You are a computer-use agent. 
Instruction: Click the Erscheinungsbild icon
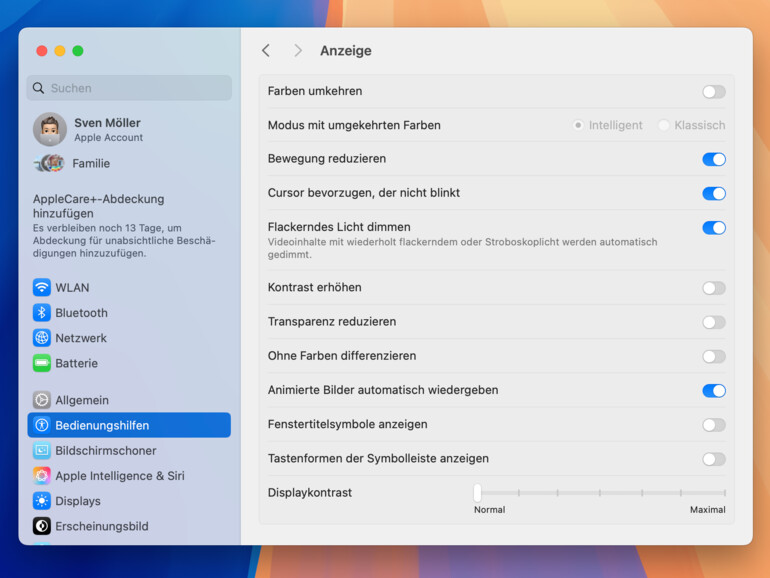point(42,526)
